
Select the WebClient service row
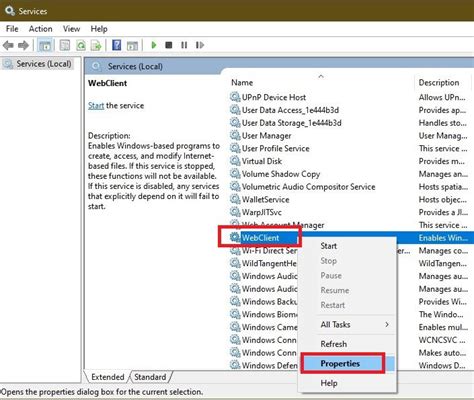pos(260,238)
